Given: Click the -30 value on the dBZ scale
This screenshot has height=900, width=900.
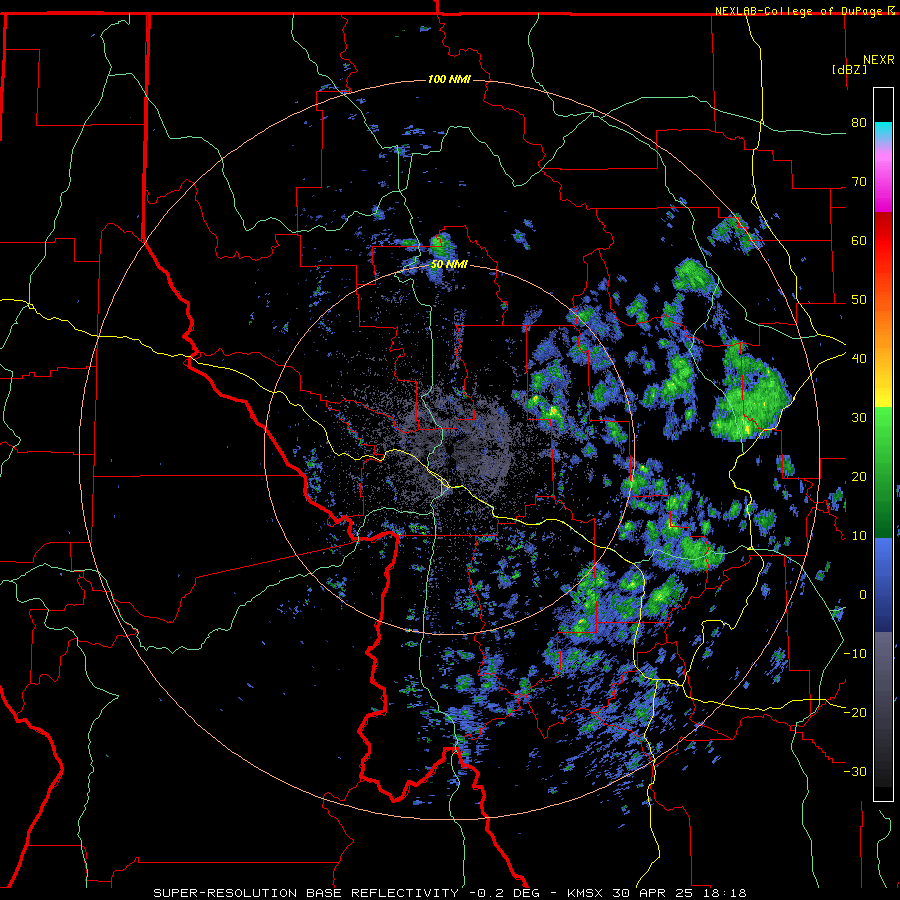Looking at the screenshot, I should (x=855, y=771).
